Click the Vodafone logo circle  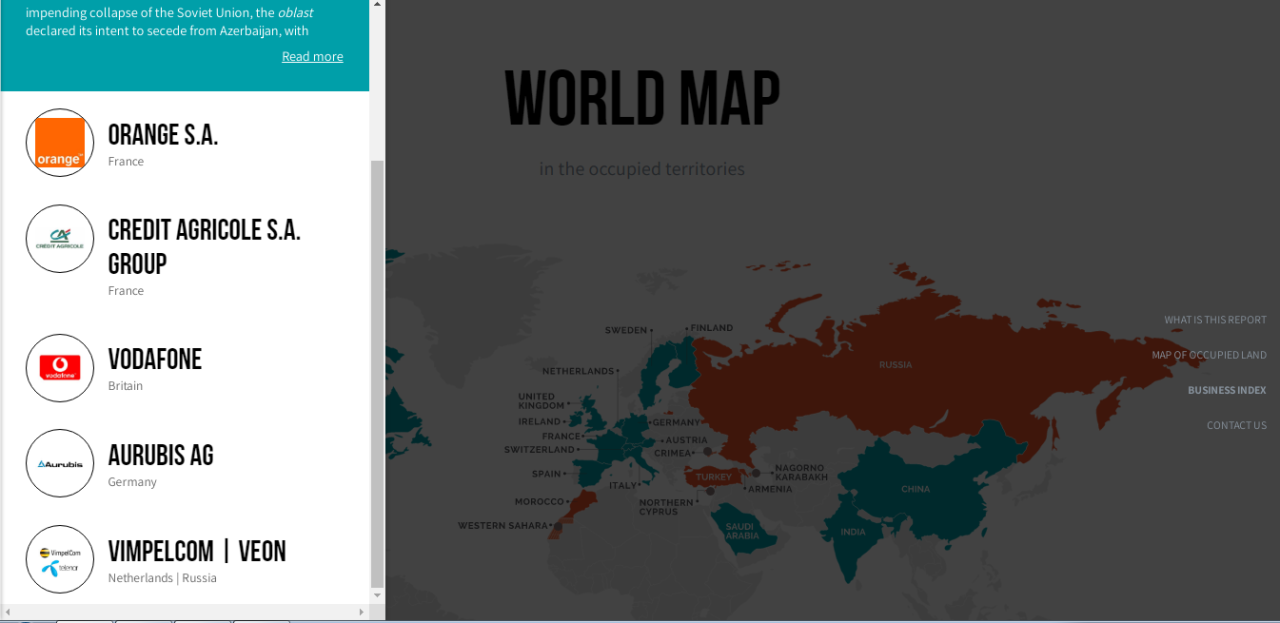60,368
